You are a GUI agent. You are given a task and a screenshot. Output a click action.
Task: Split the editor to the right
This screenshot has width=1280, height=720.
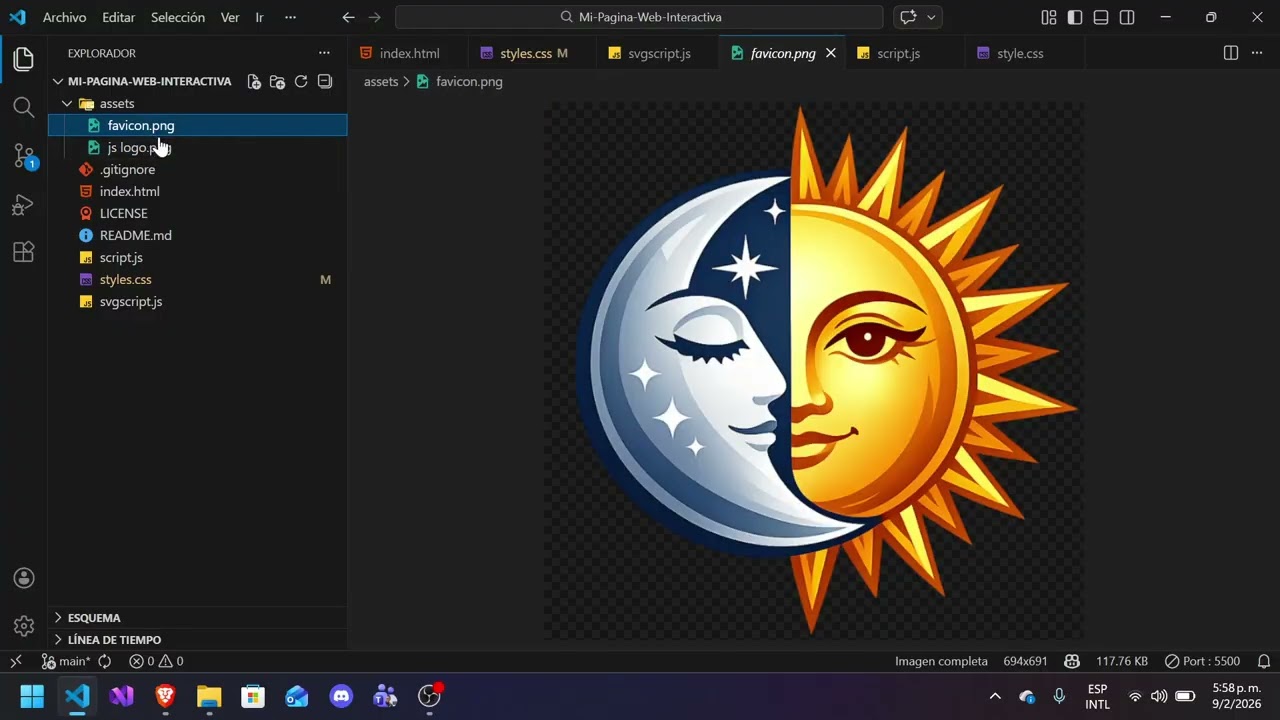[1231, 53]
